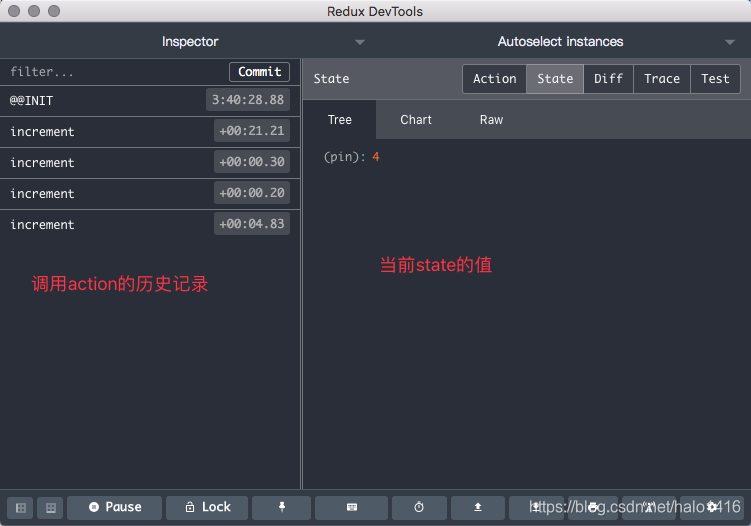Switch to the Test tab
Viewport: 751px width, 526px height.
coord(715,79)
